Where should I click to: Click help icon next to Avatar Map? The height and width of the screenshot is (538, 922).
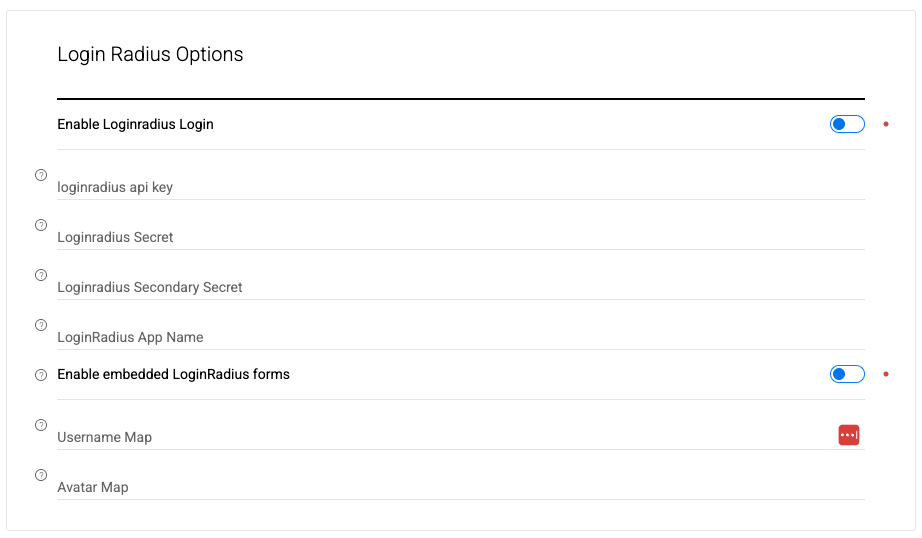coord(41,475)
